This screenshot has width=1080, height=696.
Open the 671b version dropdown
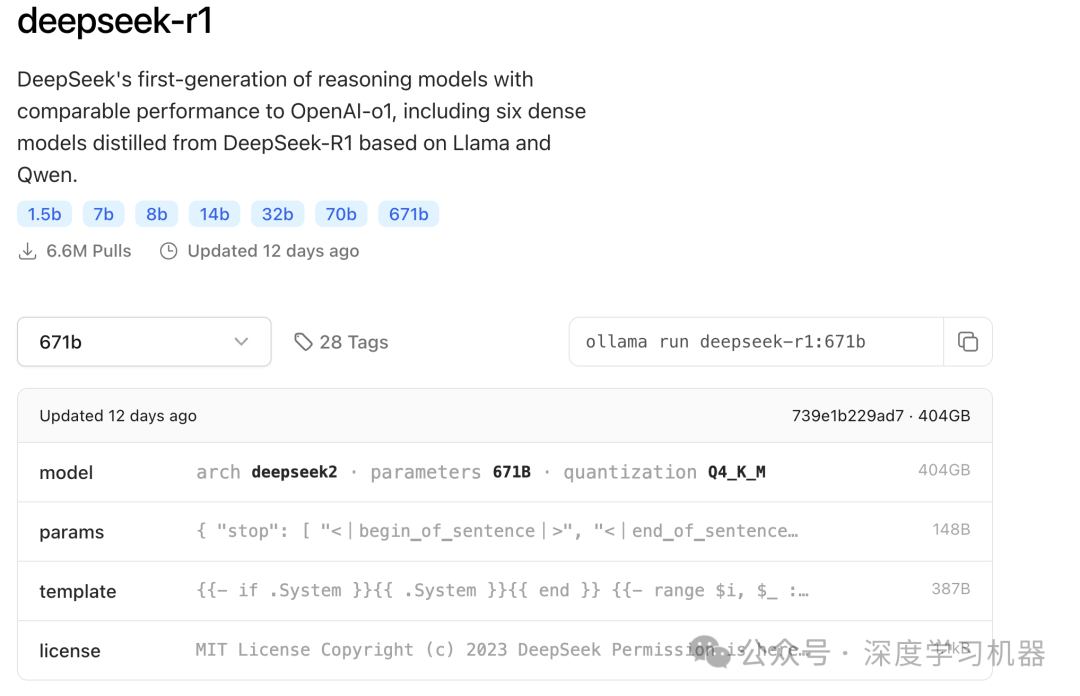tap(144, 342)
